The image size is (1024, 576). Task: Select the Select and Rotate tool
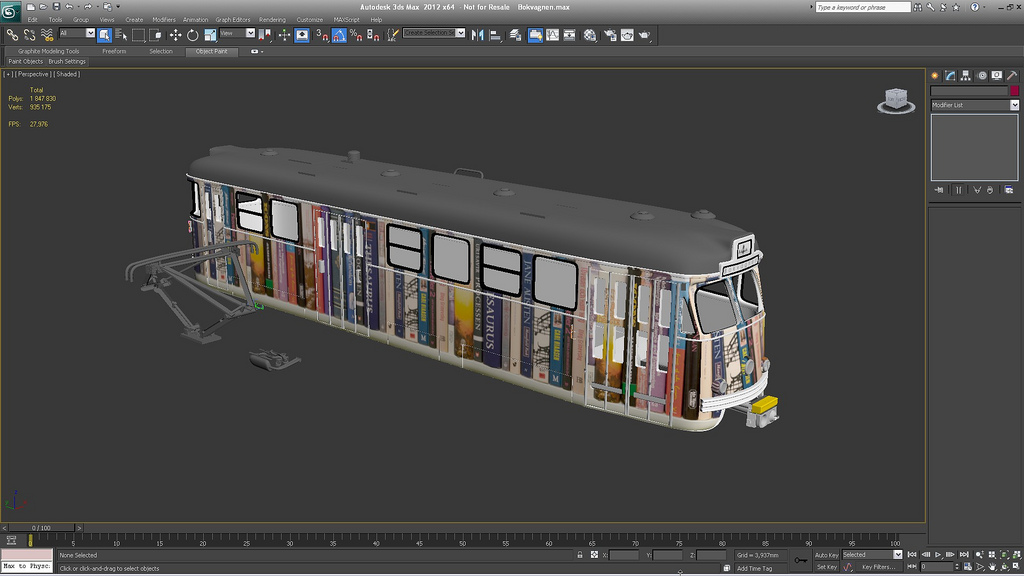tap(193, 35)
